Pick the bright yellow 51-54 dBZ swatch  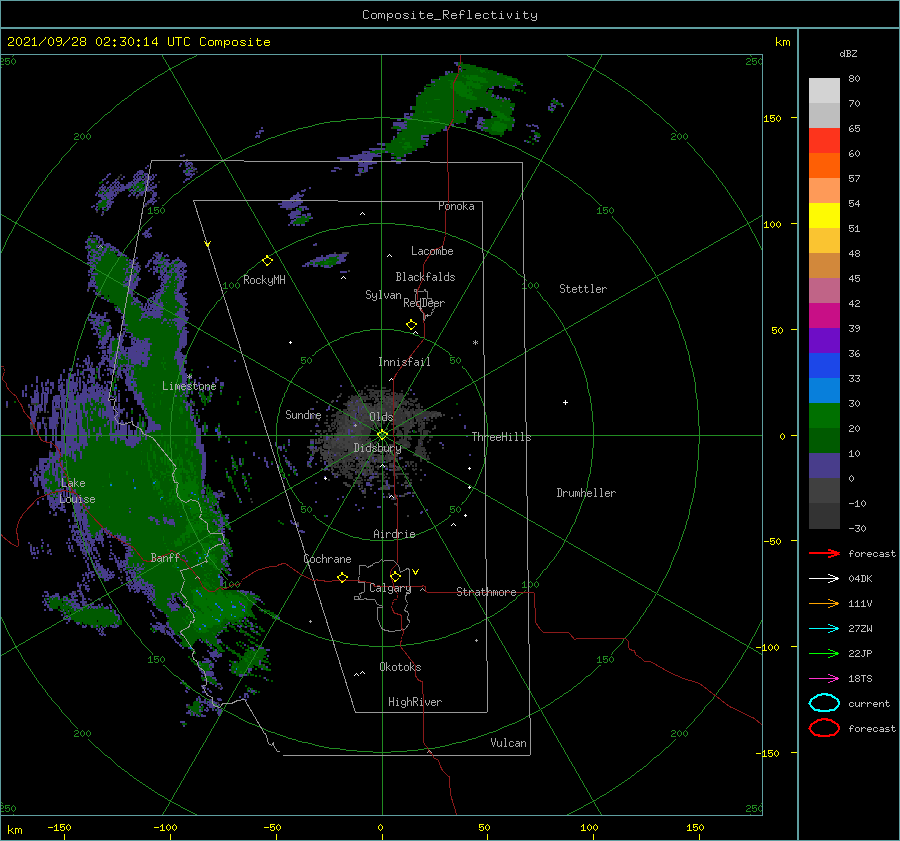[824, 216]
